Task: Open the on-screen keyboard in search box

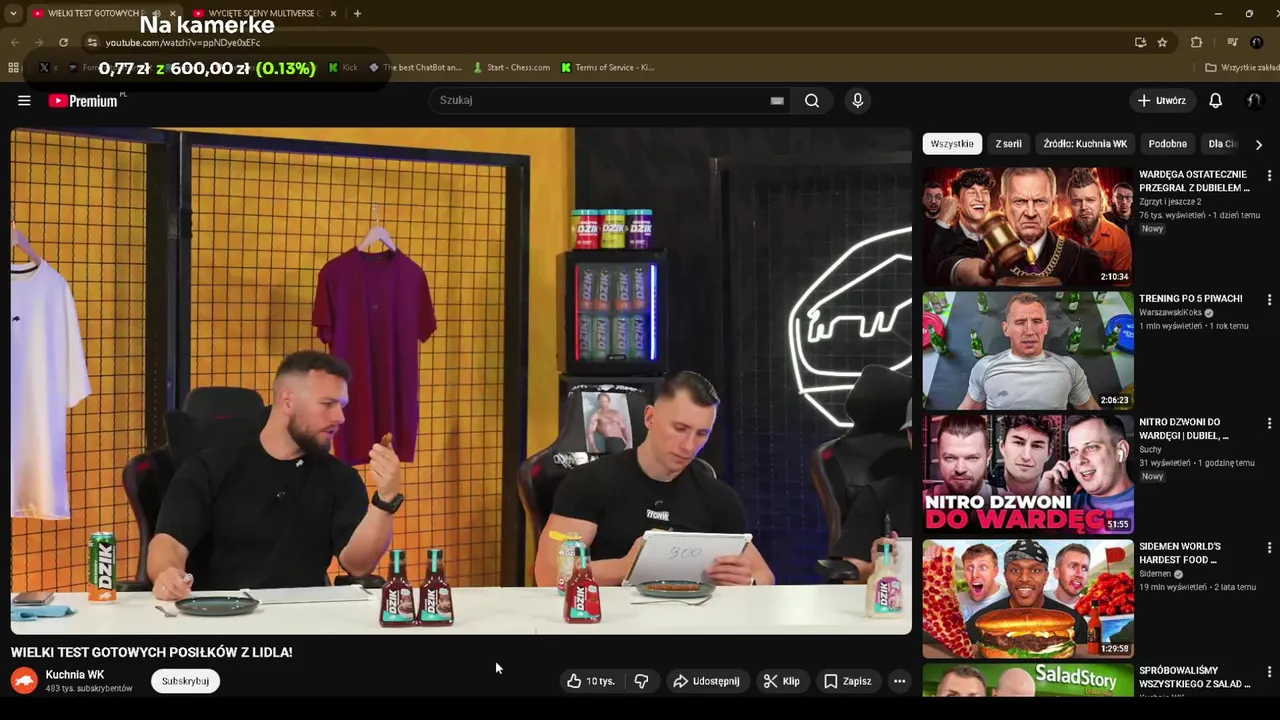Action: (x=777, y=100)
